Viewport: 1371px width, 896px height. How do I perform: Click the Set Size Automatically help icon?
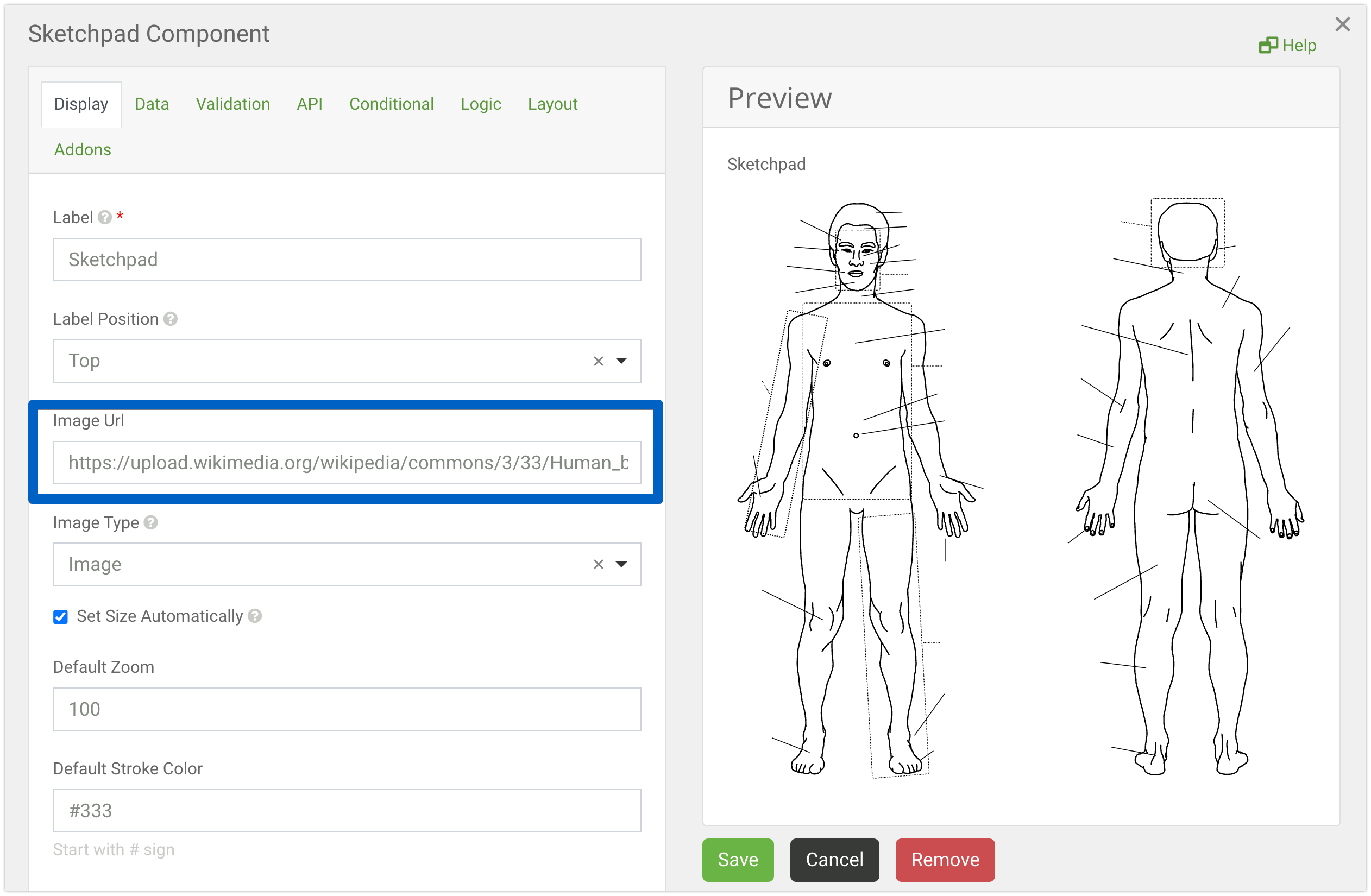[x=255, y=616]
